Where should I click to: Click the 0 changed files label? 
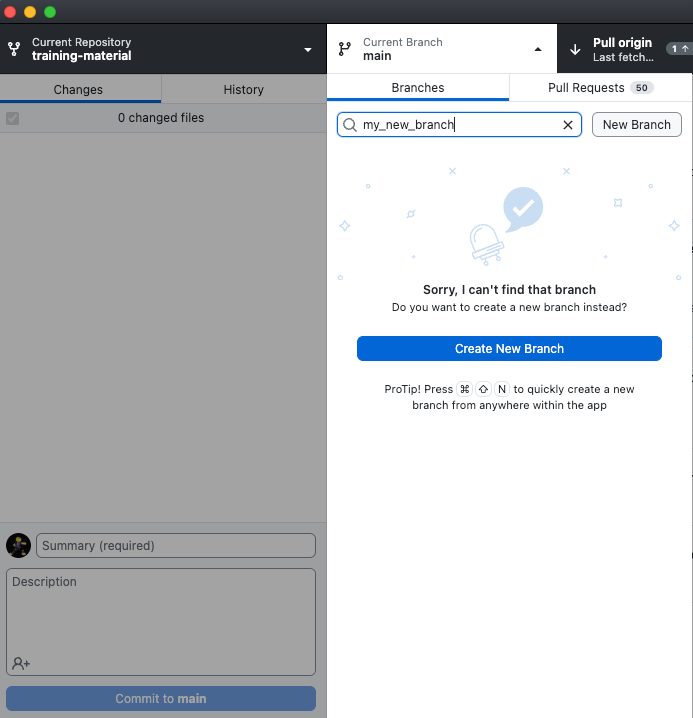(x=161, y=118)
